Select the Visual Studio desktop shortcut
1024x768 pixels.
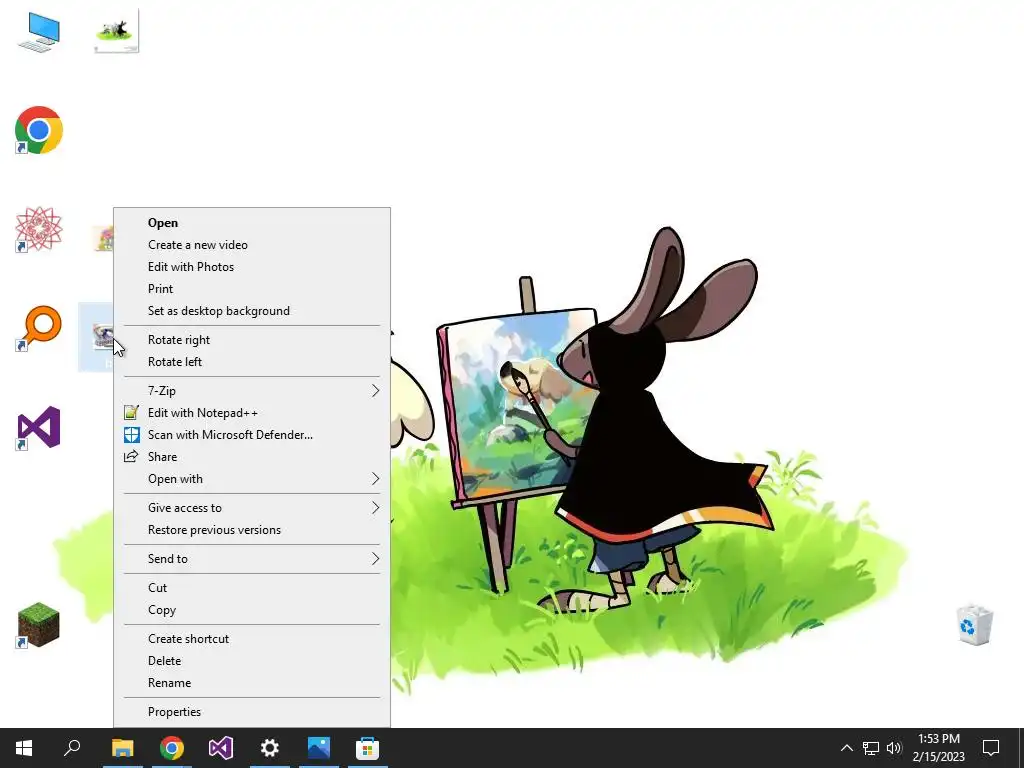(39, 428)
